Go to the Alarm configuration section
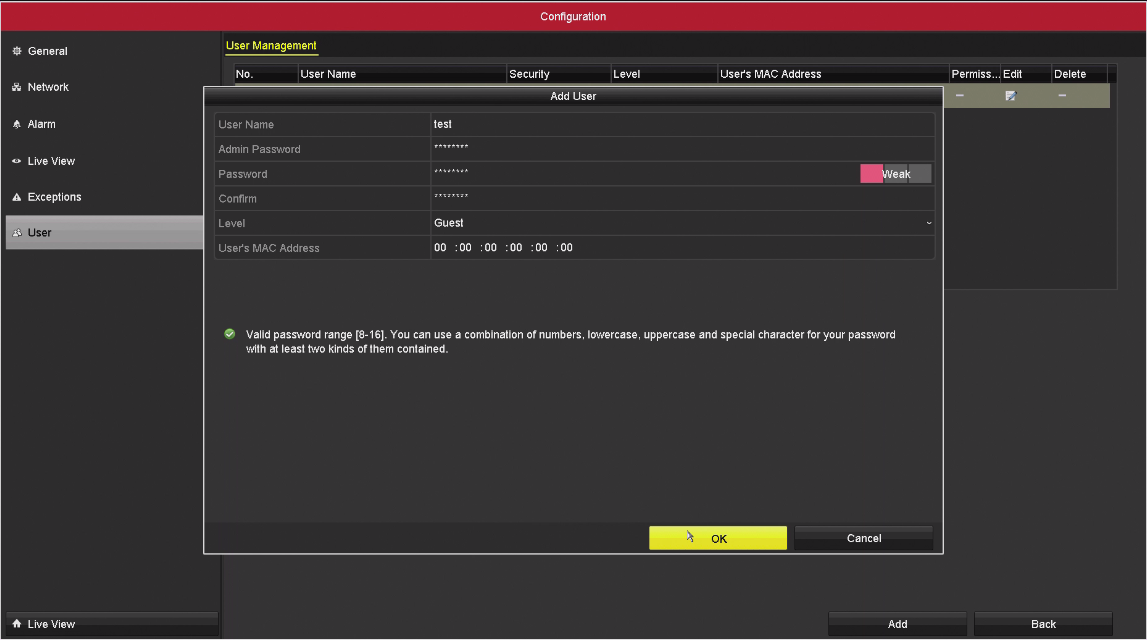This screenshot has width=1147, height=640. click(x=41, y=124)
